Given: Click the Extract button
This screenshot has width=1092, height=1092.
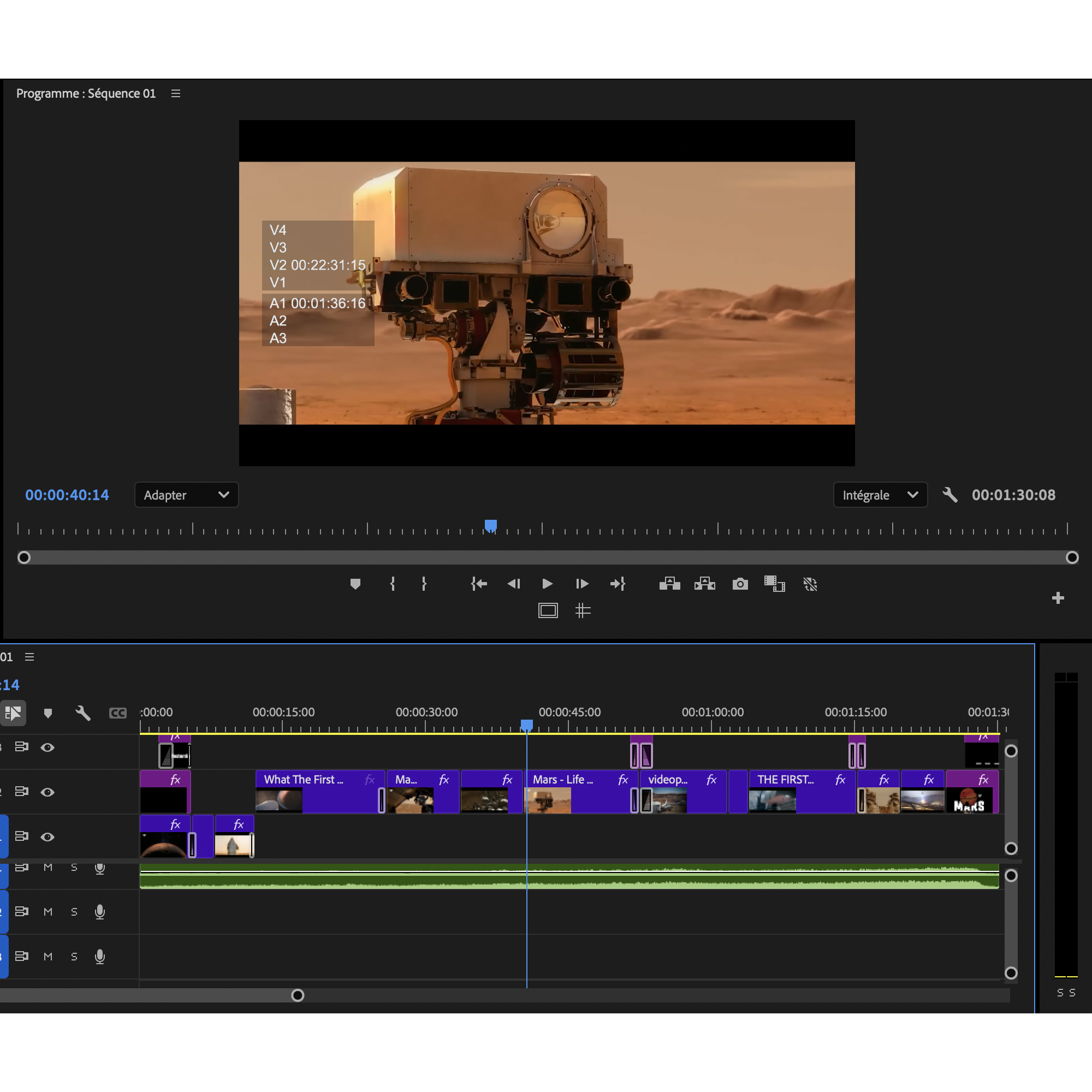Looking at the screenshot, I should point(705,583).
